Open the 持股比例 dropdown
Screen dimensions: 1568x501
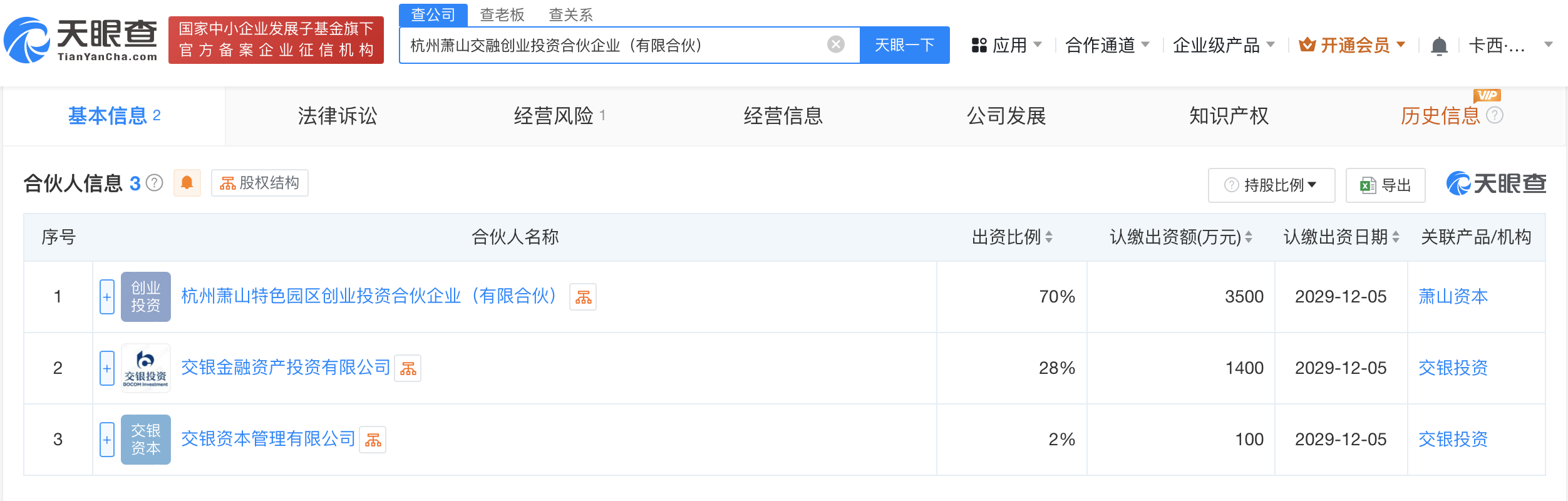point(1271,185)
